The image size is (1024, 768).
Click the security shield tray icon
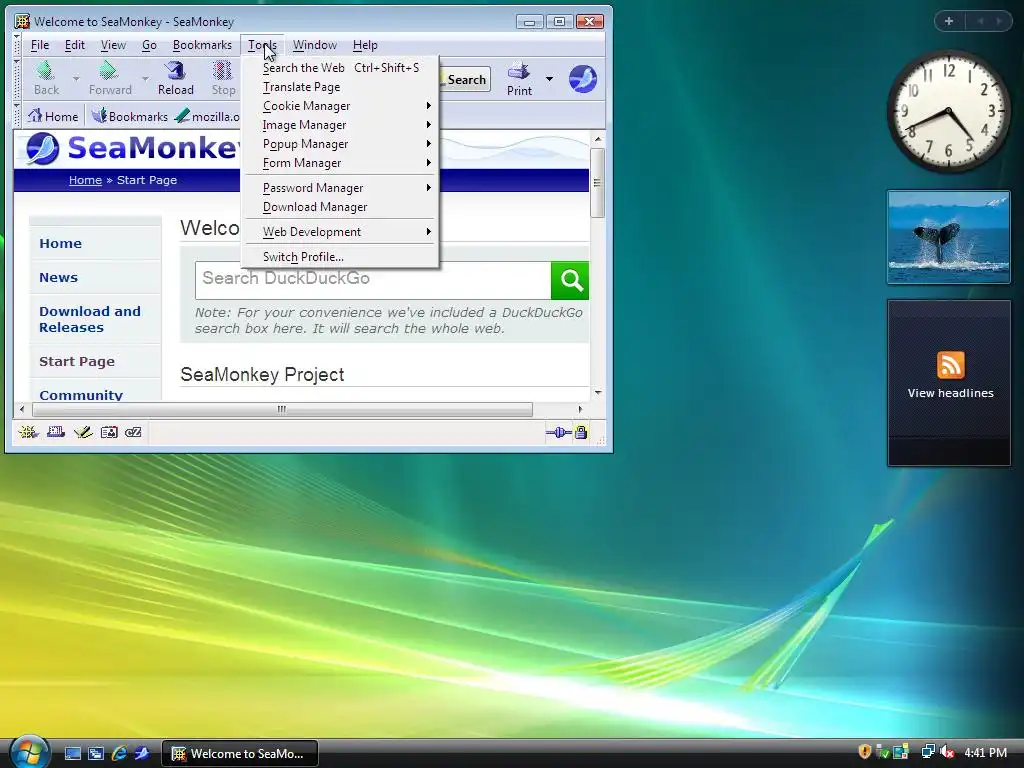pos(865,752)
